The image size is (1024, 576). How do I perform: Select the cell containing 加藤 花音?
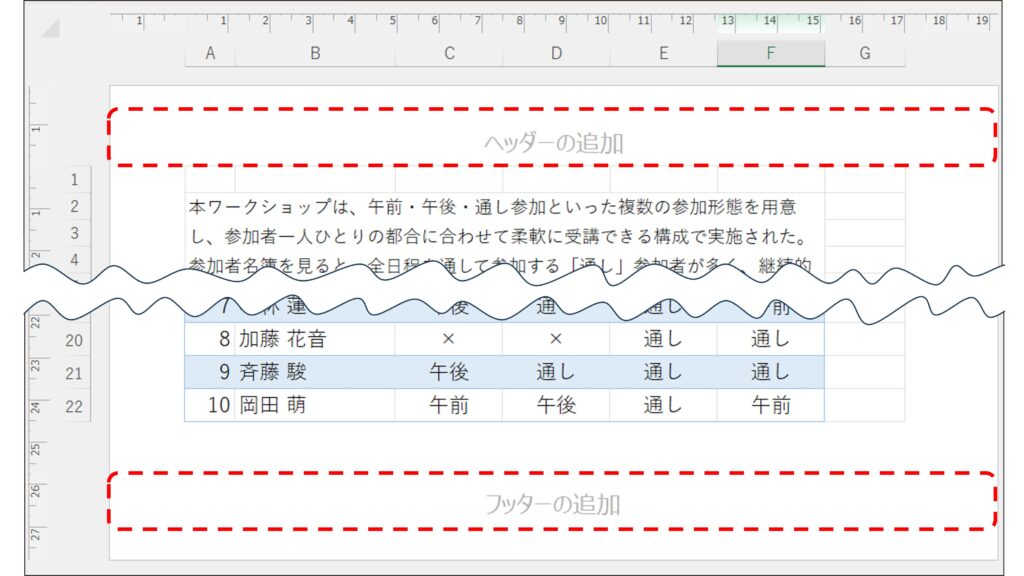pos(314,340)
